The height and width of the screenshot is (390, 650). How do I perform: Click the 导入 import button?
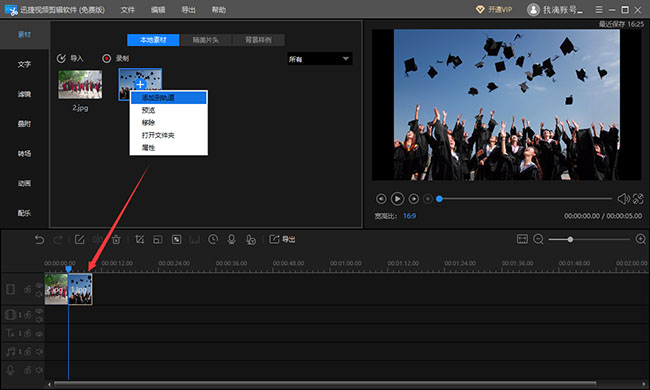coord(70,58)
